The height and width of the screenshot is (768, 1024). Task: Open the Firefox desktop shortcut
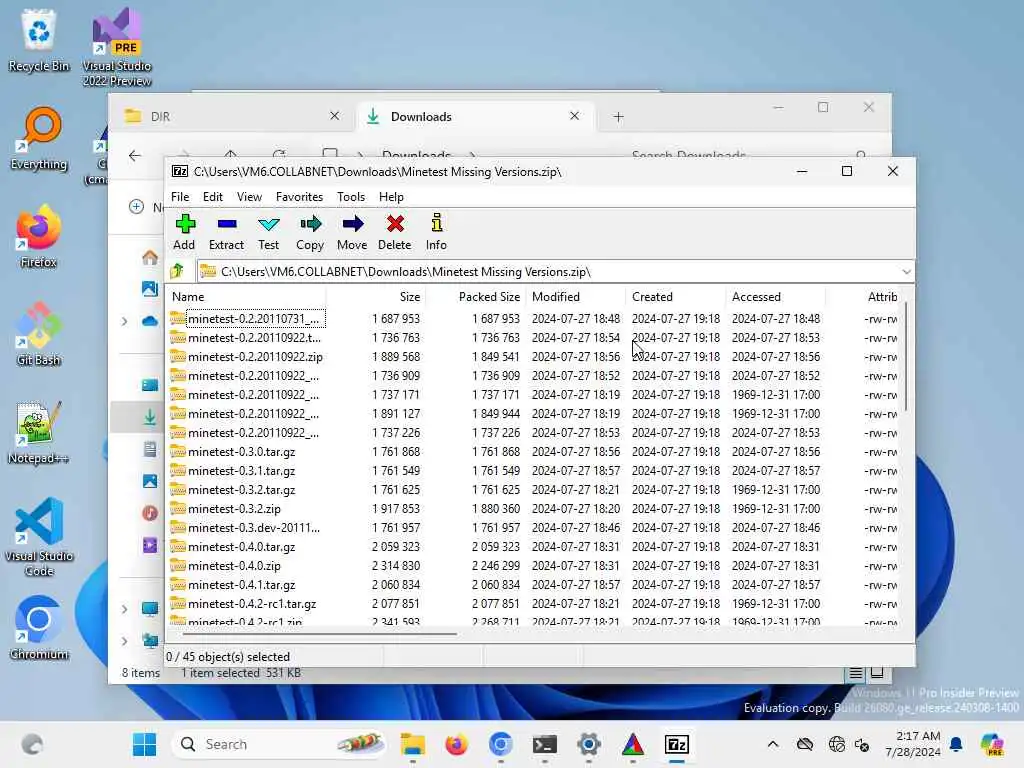tap(39, 236)
